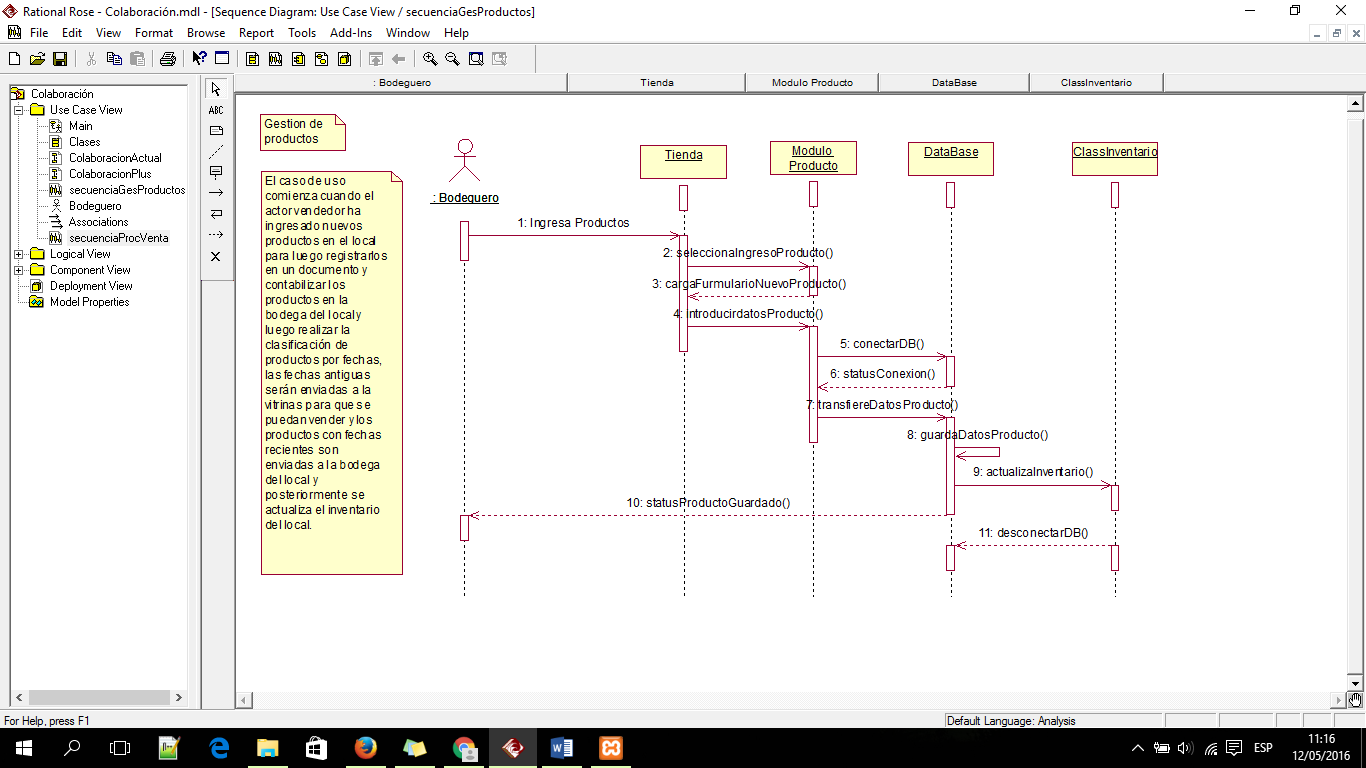Select the Note tool in toolbox
Image resolution: width=1366 pixels, height=768 pixels.
(216, 131)
